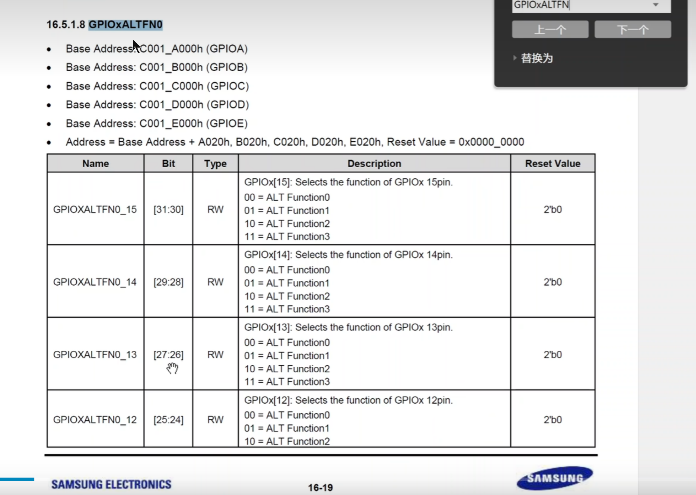Click the [31:30] bit cell
The image size is (696, 495).
pos(168,210)
